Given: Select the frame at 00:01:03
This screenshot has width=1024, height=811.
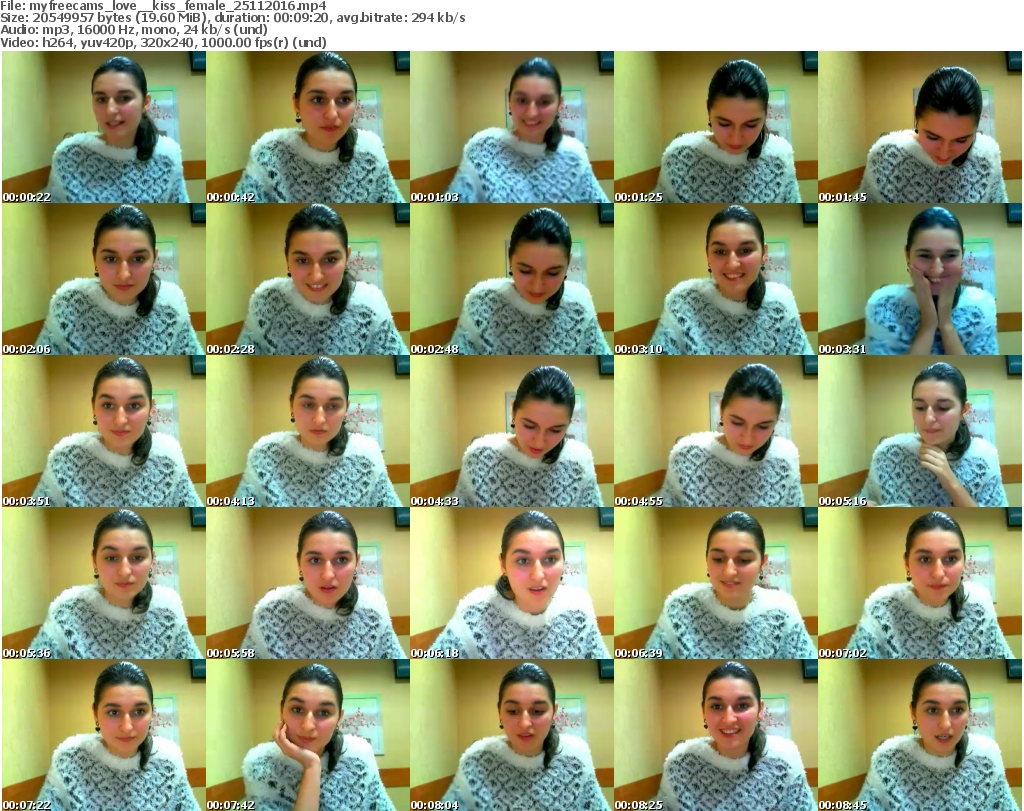Looking at the screenshot, I should pyautogui.click(x=511, y=127).
